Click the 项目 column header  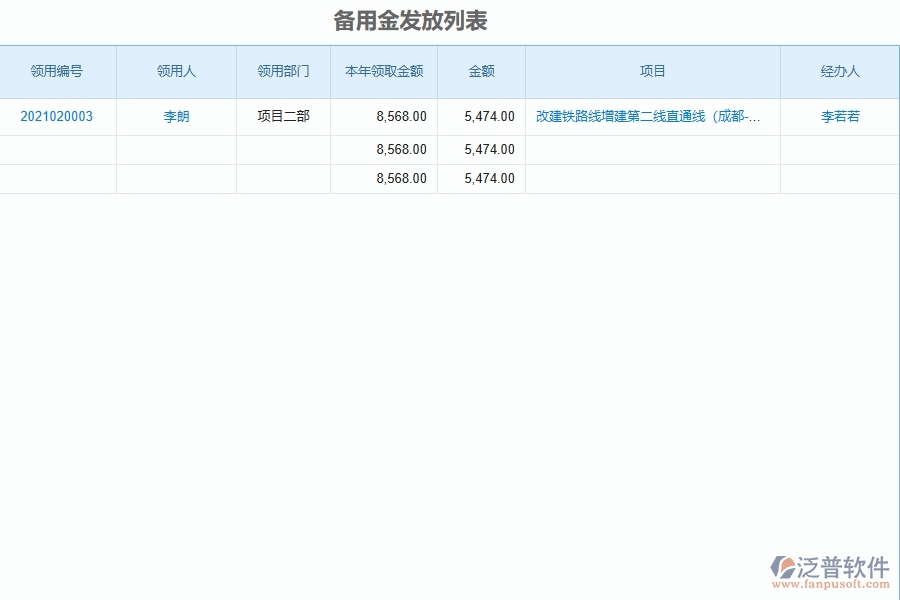tap(651, 71)
